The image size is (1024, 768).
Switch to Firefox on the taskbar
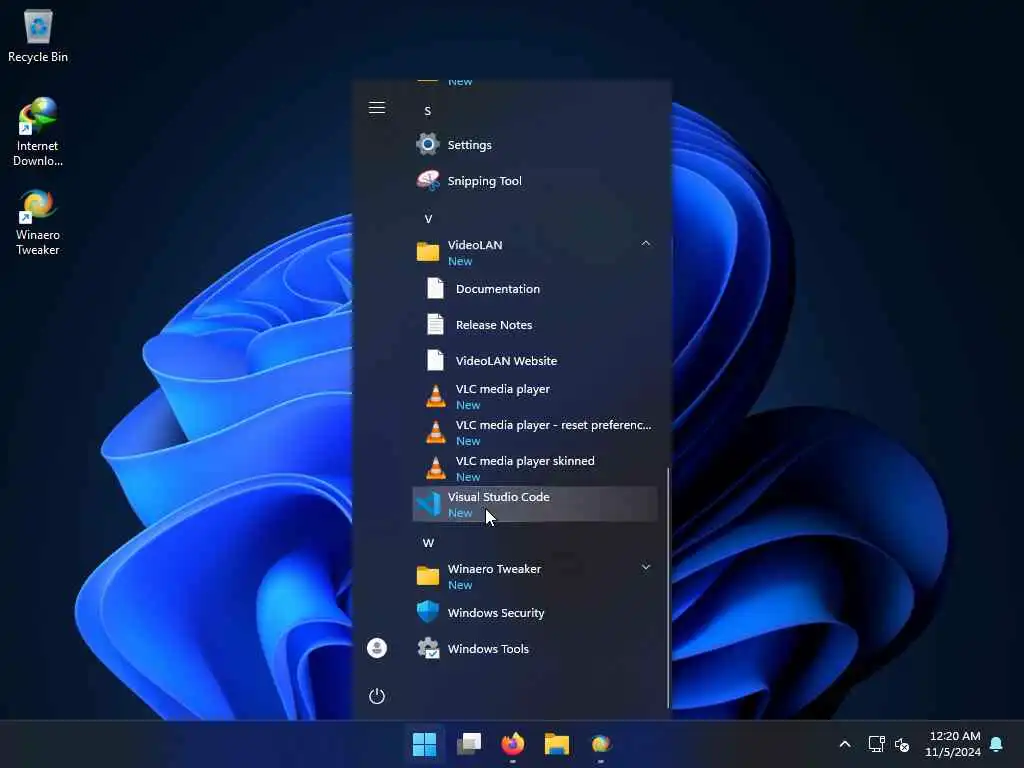pyautogui.click(x=513, y=744)
